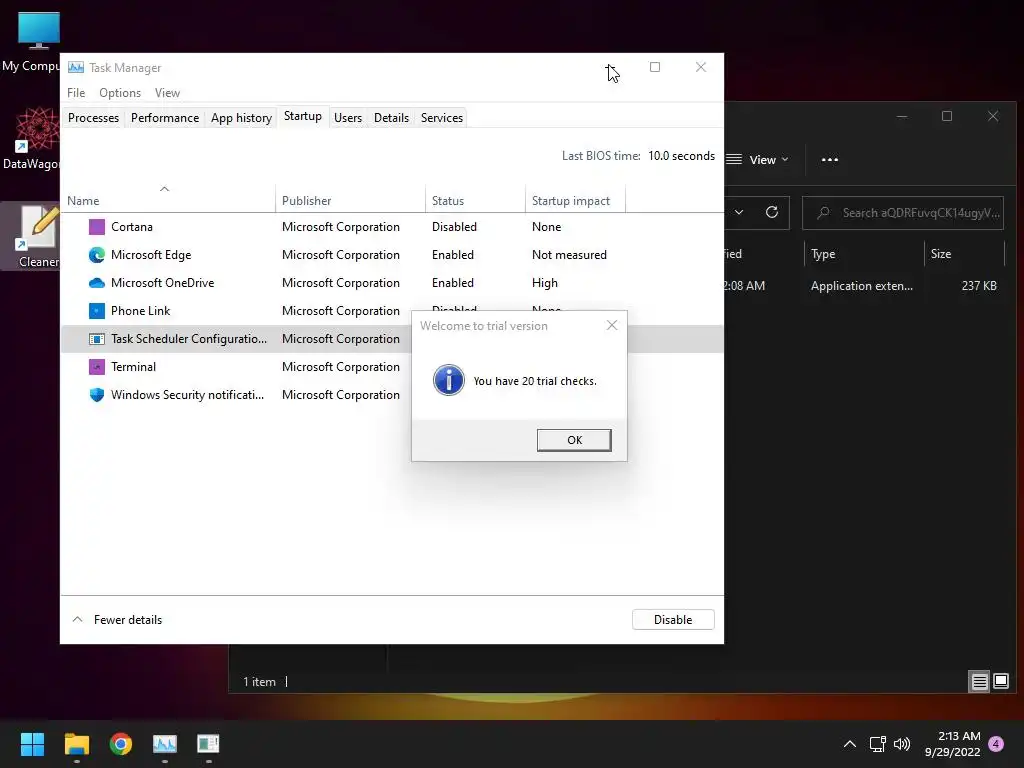The height and width of the screenshot is (768, 1024).
Task: Select the Startup tab
Action: (302, 116)
